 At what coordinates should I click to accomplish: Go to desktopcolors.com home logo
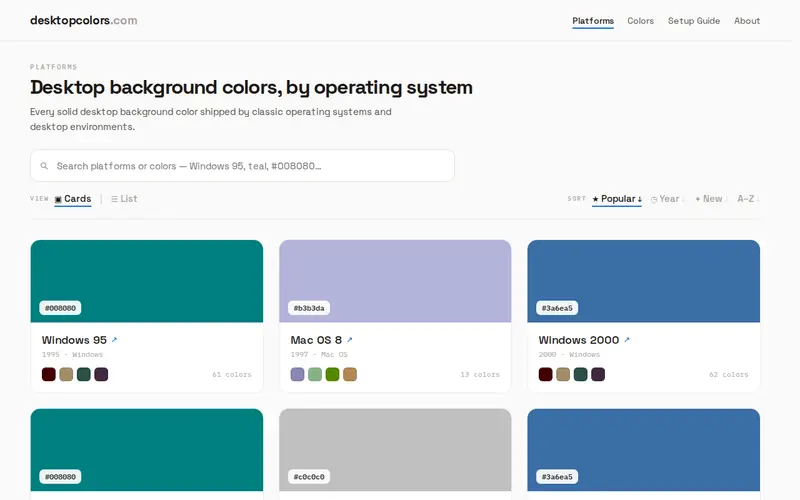(84, 20)
